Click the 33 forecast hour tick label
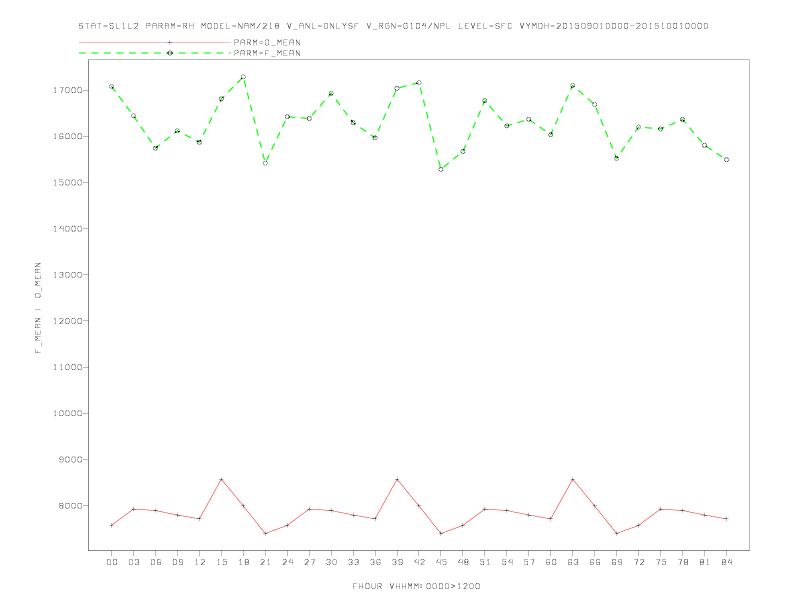Image resolution: width=792 pixels, height=612 pixels. [x=353, y=562]
